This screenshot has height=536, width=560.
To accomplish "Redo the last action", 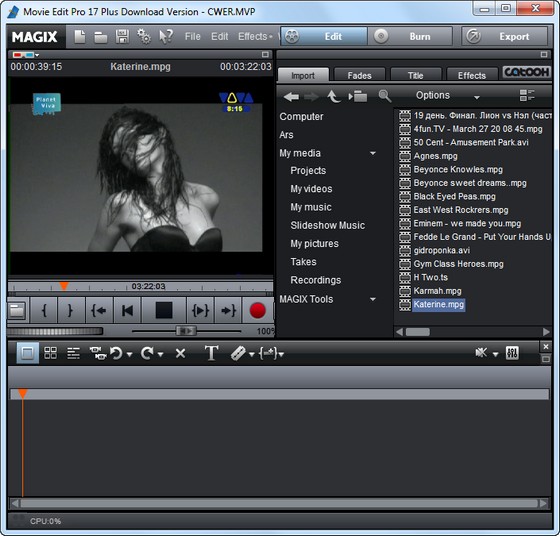I will tap(147, 353).
